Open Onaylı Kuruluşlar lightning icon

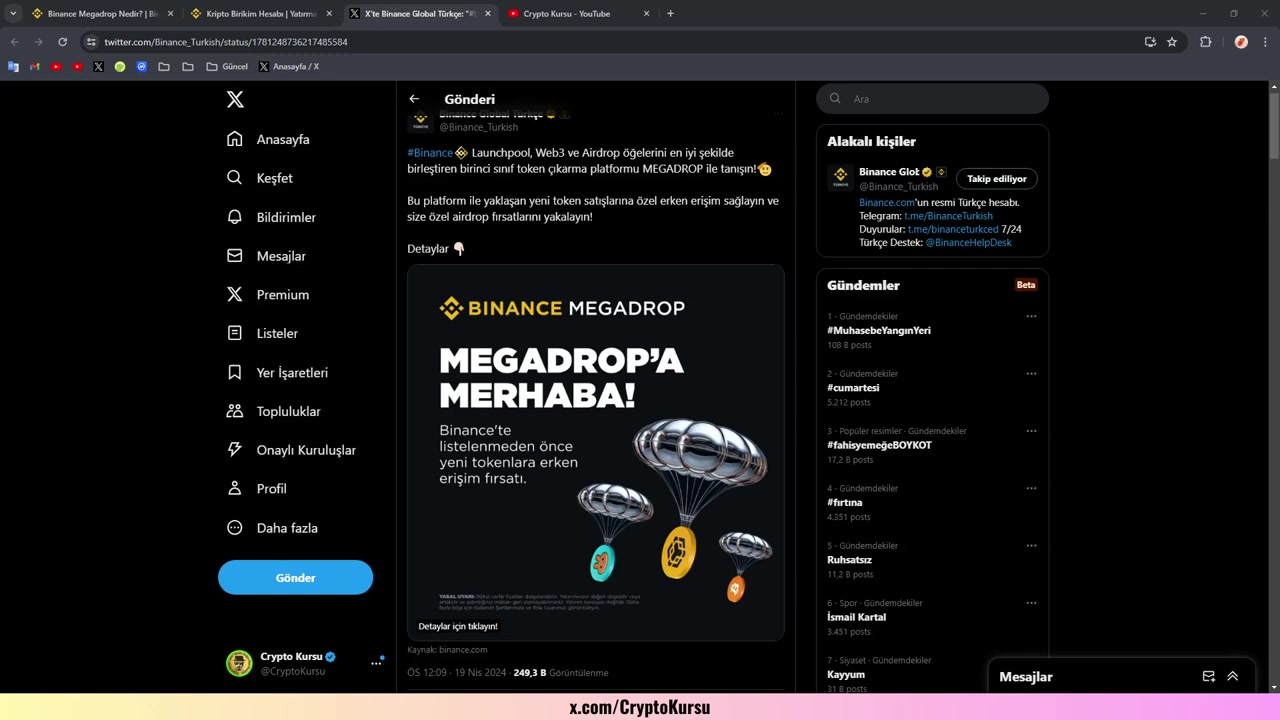[235, 450]
